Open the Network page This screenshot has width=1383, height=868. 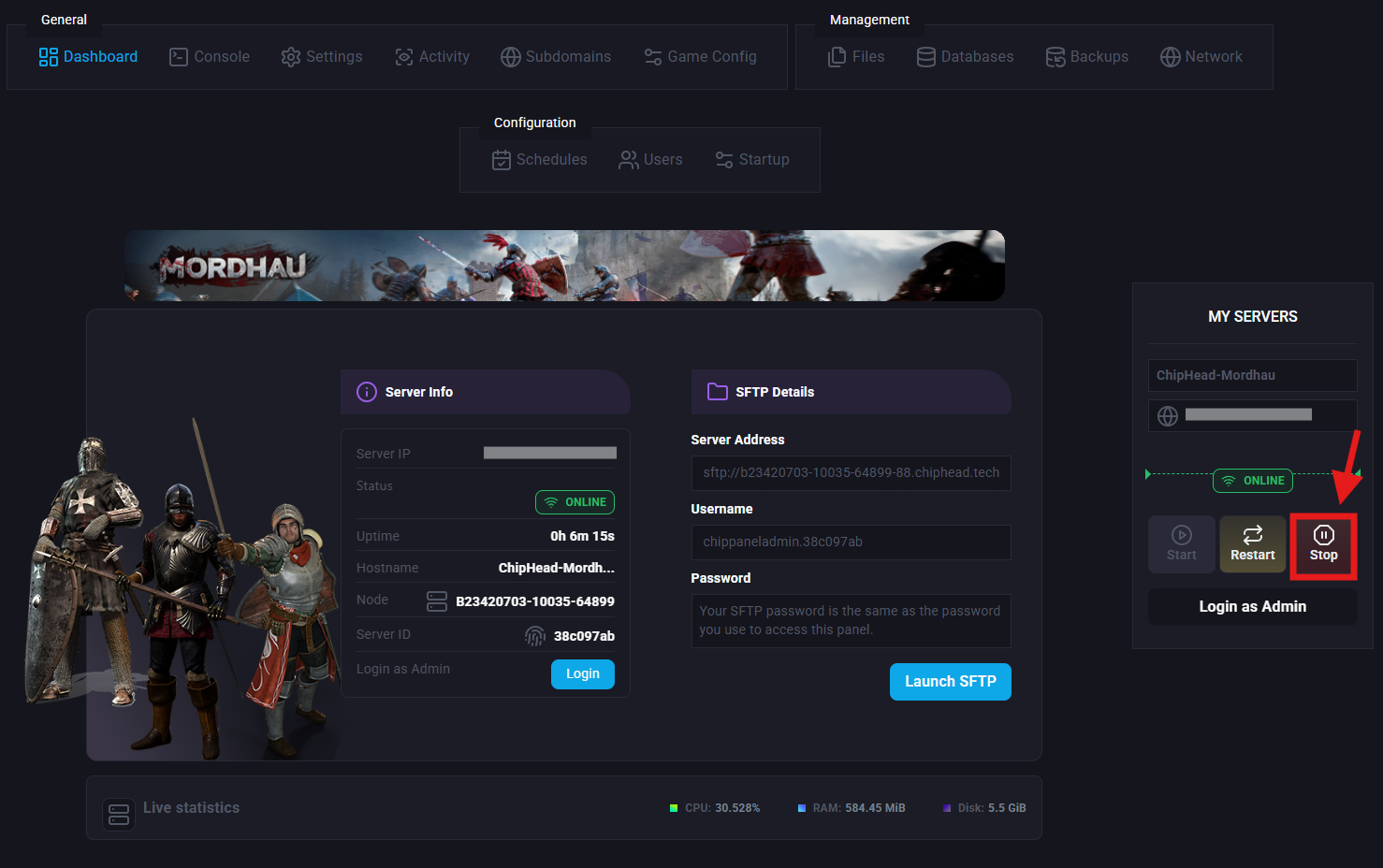point(1201,57)
